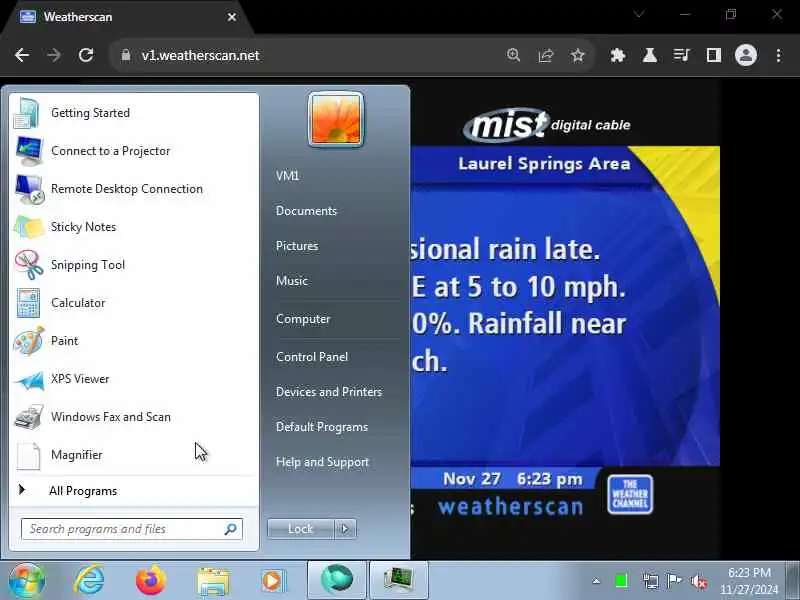Close the Weatherscan tab
Screen dimensions: 800x600
[x=232, y=17]
